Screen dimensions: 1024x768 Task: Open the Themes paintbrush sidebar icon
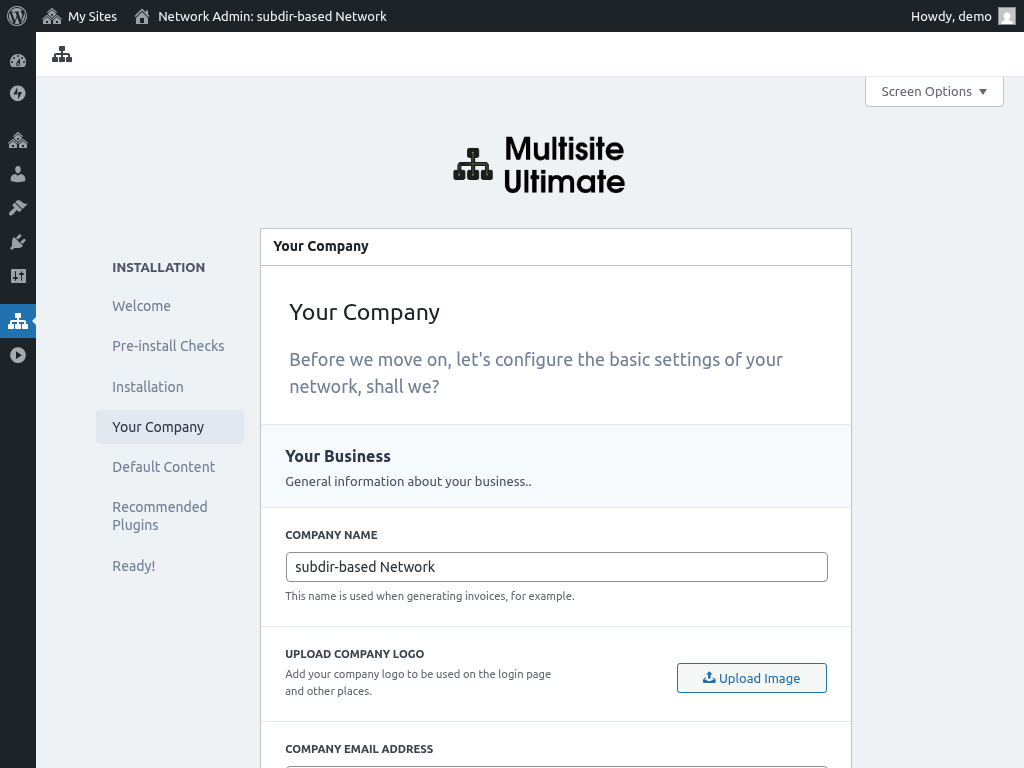18,208
